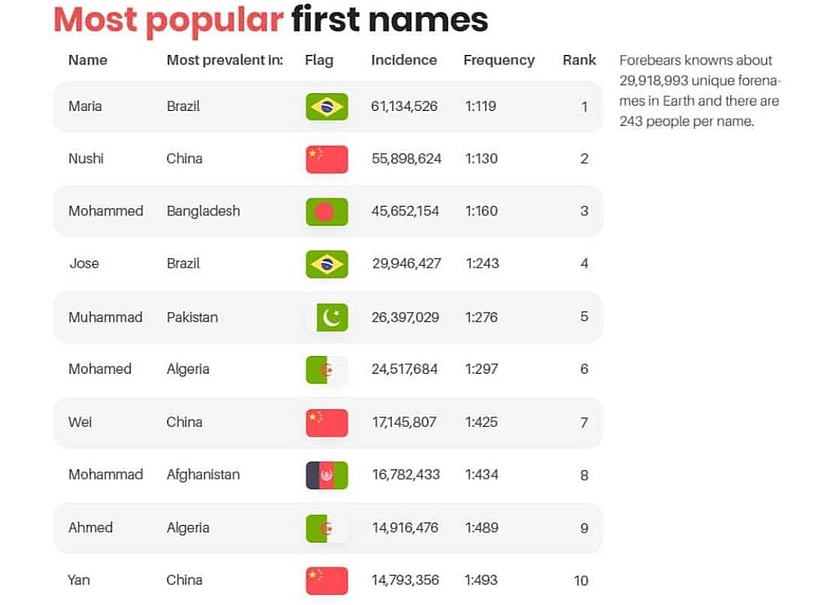The width and height of the screenshot is (840, 605).
Task: Click the China flag in Wei's row
Action: [x=326, y=422]
